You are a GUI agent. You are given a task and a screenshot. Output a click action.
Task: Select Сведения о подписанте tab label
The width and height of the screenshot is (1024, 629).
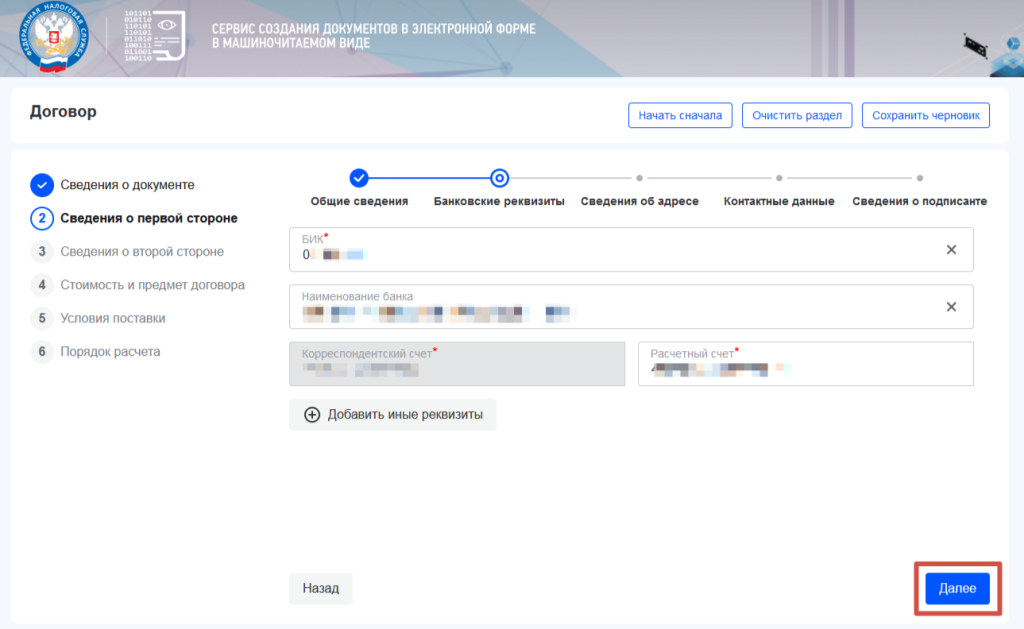point(920,201)
